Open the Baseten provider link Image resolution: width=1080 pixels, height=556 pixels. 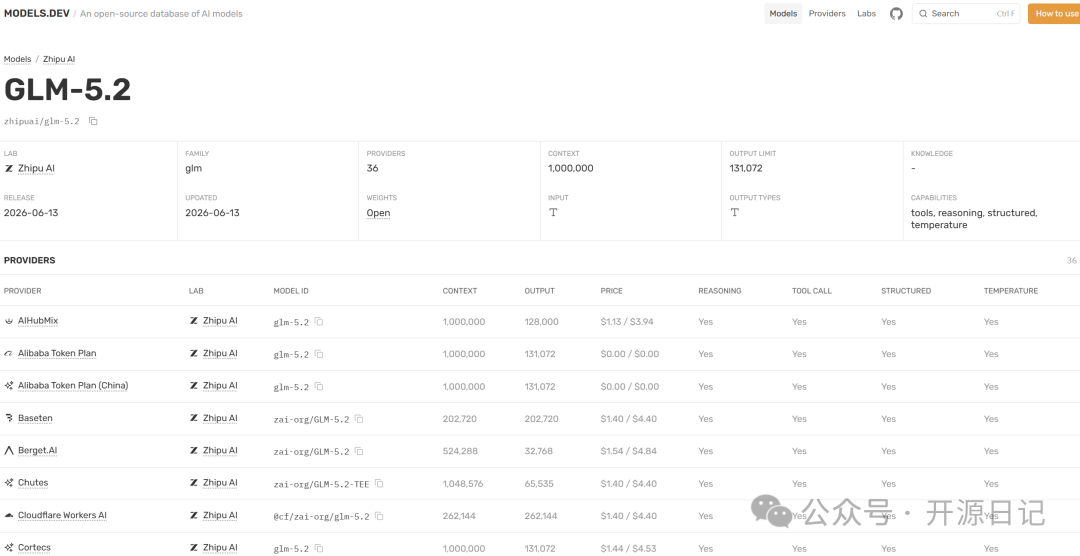coord(35,418)
